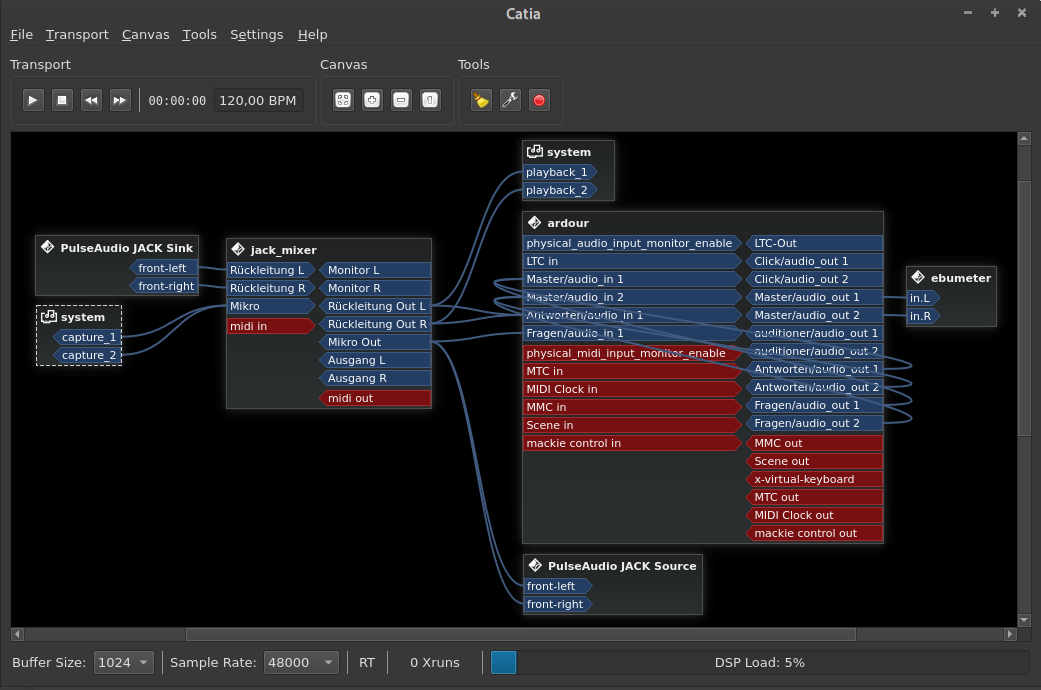Image resolution: width=1041 pixels, height=690 pixels.
Task: Click jack_mixer Mikro input port
Action: click(x=271, y=306)
